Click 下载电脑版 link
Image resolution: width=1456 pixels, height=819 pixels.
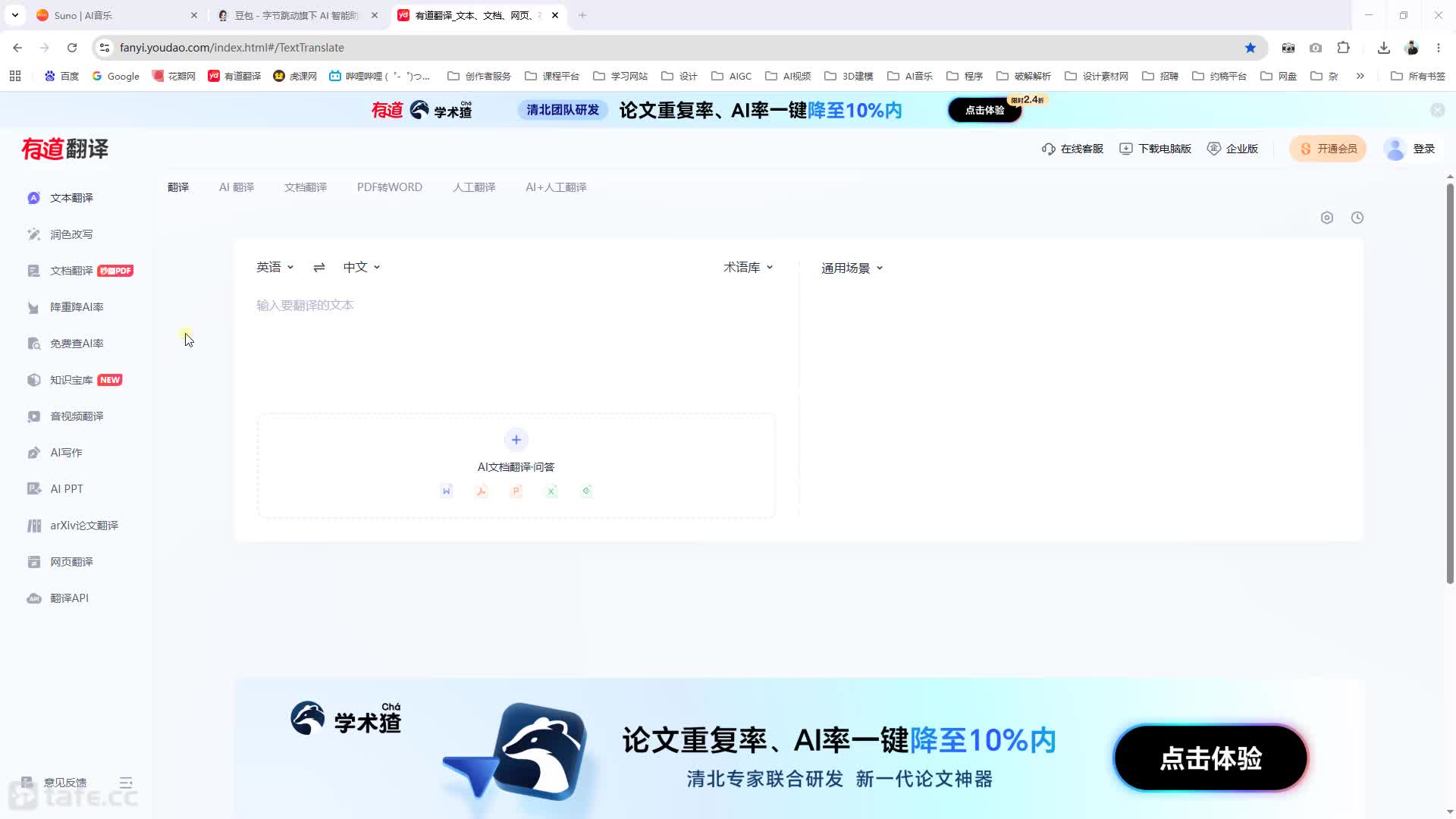(1156, 149)
